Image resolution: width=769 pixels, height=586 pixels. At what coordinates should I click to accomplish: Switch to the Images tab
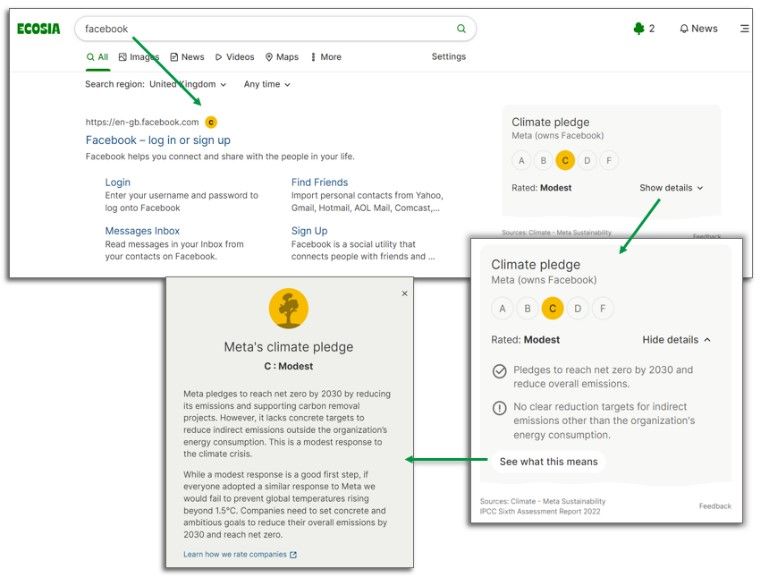coord(139,57)
